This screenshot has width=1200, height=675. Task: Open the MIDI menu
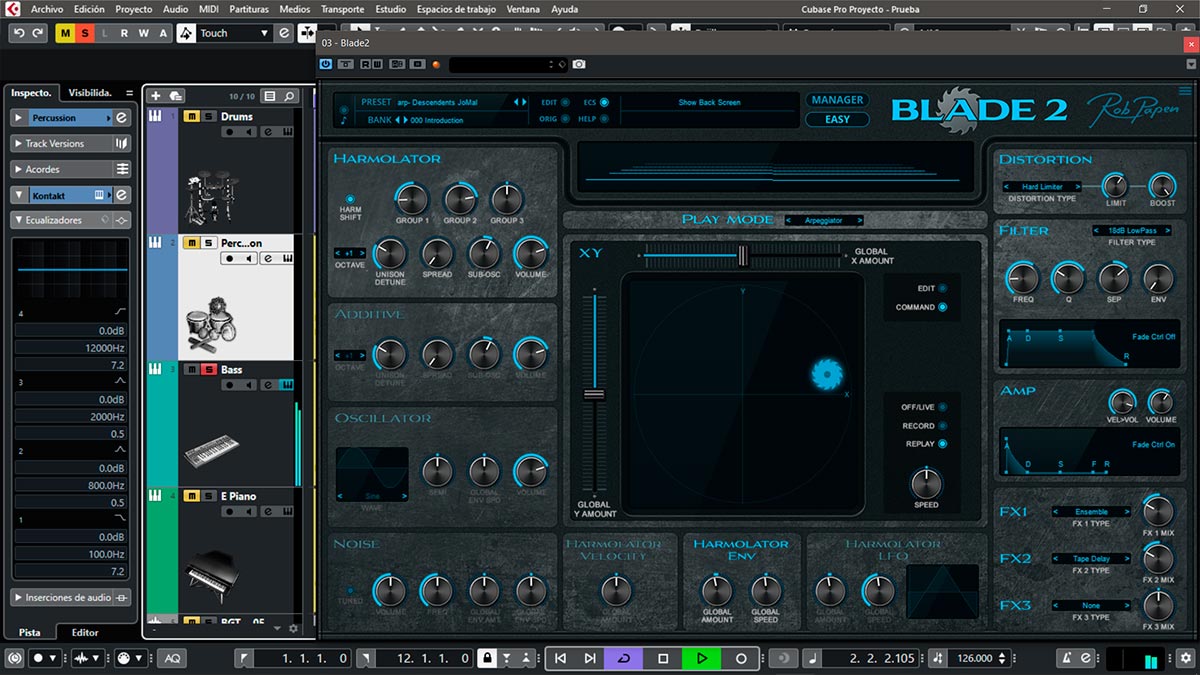pos(207,9)
